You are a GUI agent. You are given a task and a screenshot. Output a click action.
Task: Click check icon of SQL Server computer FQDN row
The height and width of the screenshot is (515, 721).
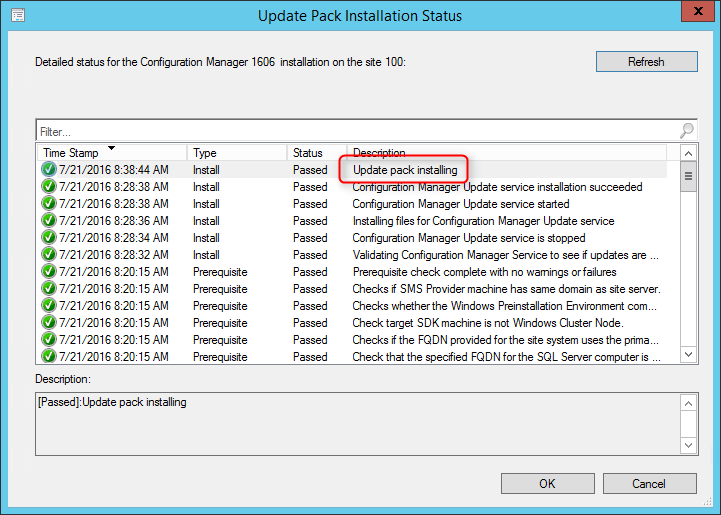tap(48, 356)
